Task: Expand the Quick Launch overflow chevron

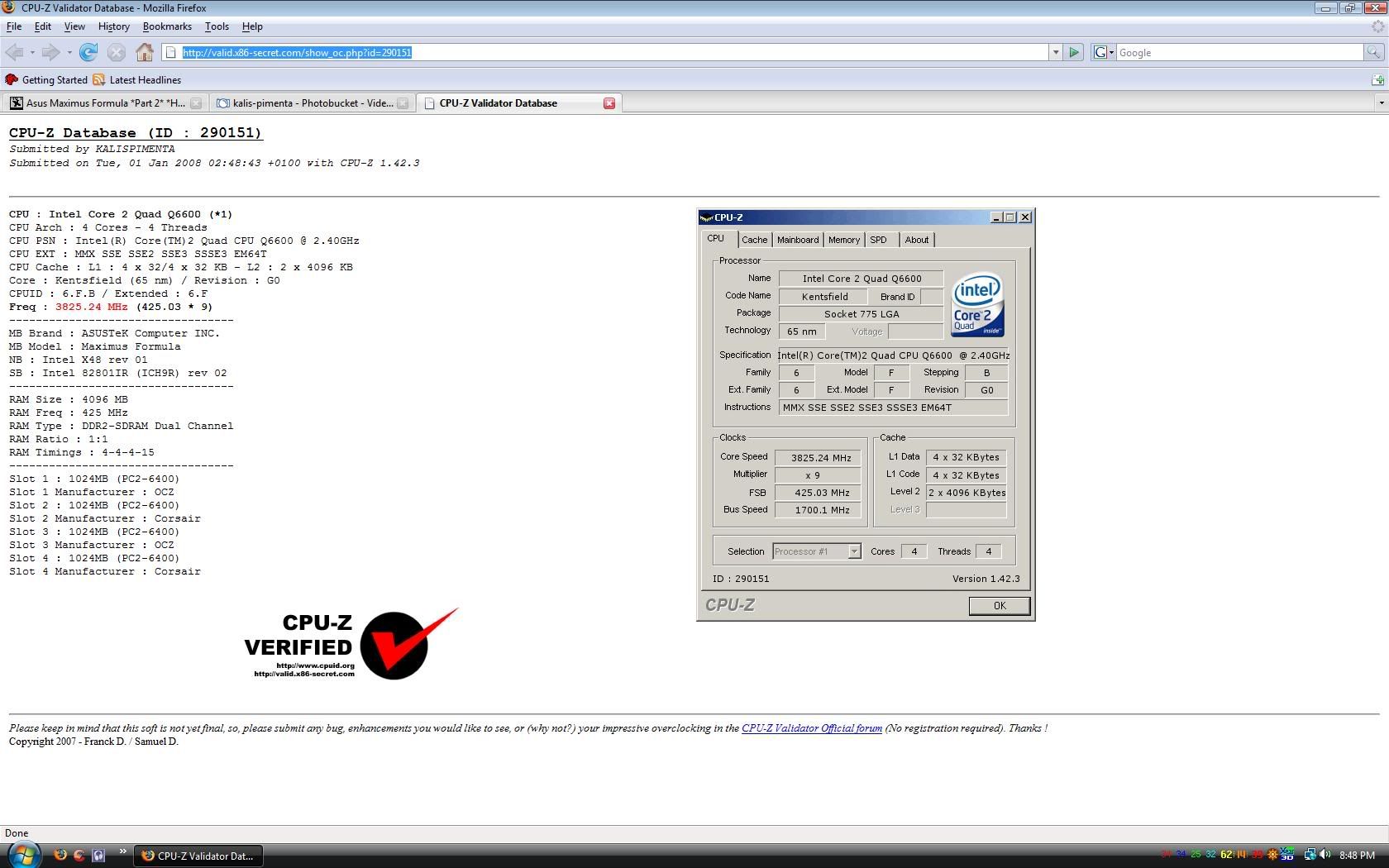Action: (x=123, y=851)
